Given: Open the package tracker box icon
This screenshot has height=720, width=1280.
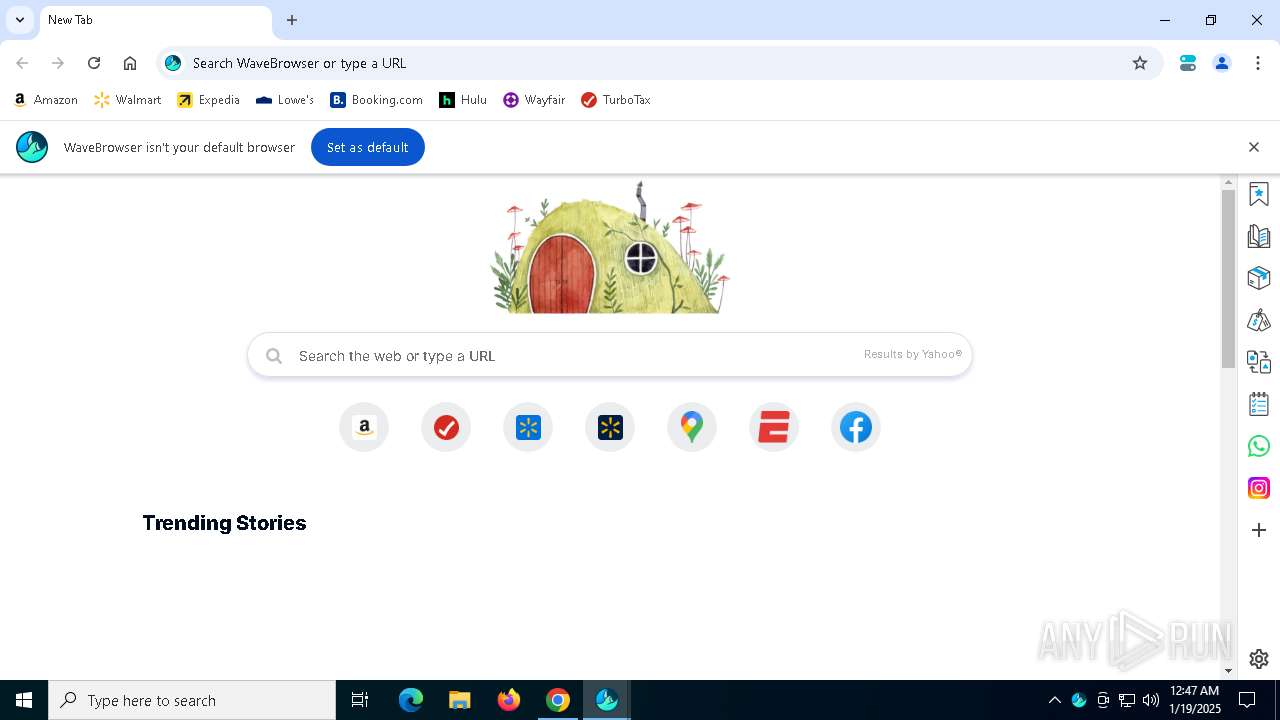Looking at the screenshot, I should click(x=1259, y=278).
